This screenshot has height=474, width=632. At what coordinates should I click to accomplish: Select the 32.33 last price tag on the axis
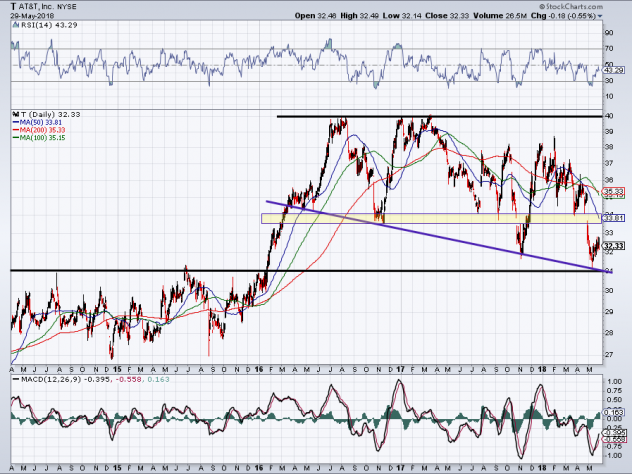[x=614, y=245]
